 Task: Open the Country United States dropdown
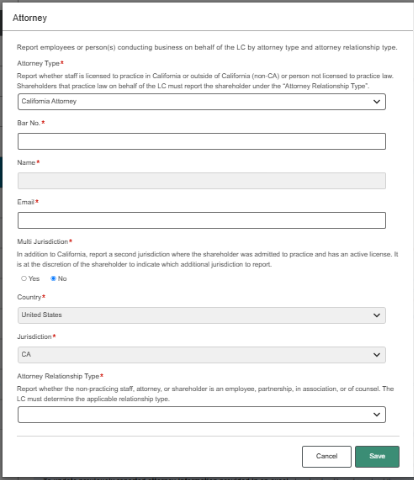202,315
